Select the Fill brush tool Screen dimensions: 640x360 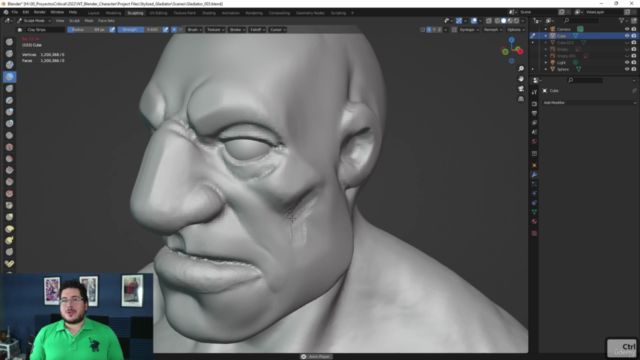9,170
